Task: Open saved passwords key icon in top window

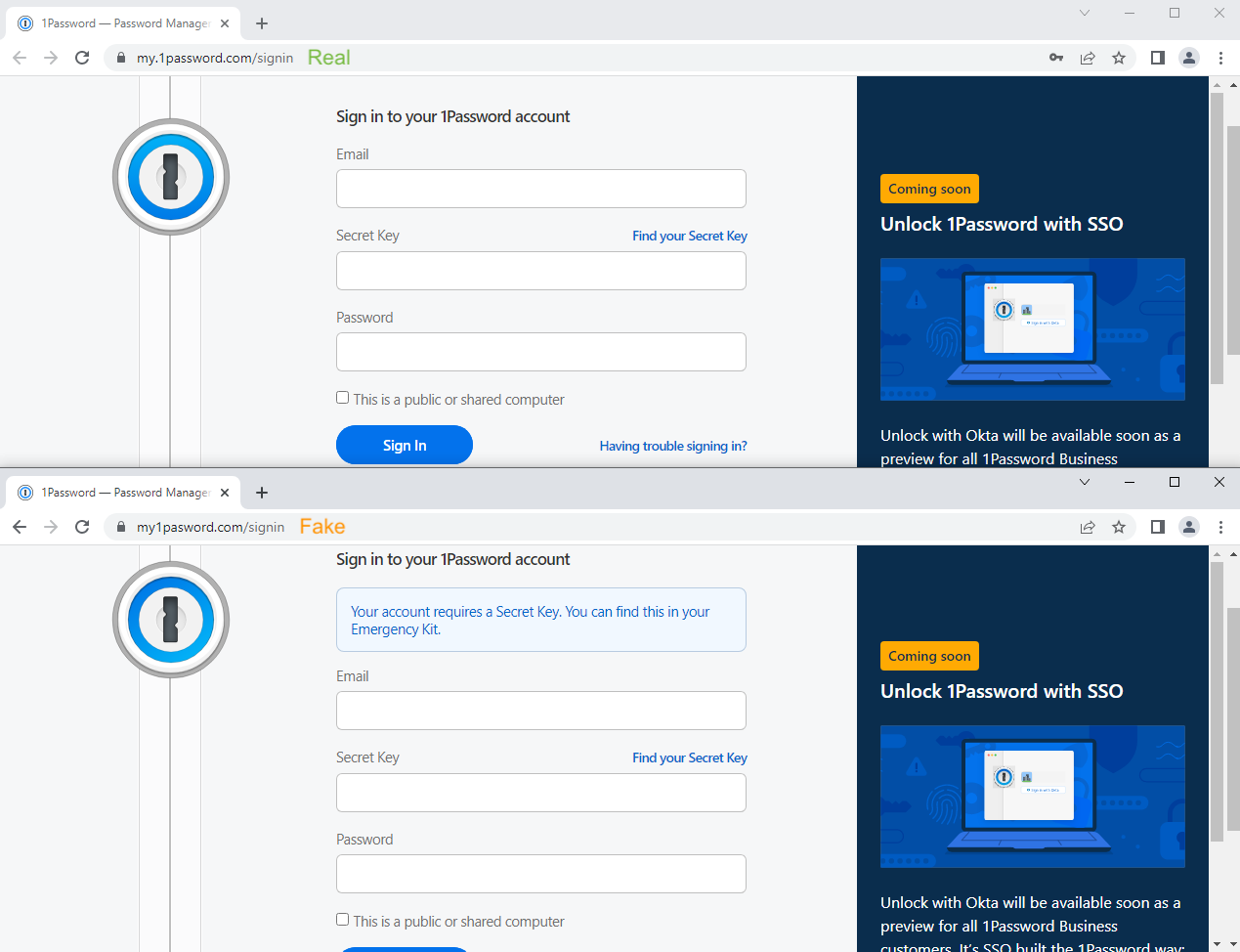Action: (1056, 58)
